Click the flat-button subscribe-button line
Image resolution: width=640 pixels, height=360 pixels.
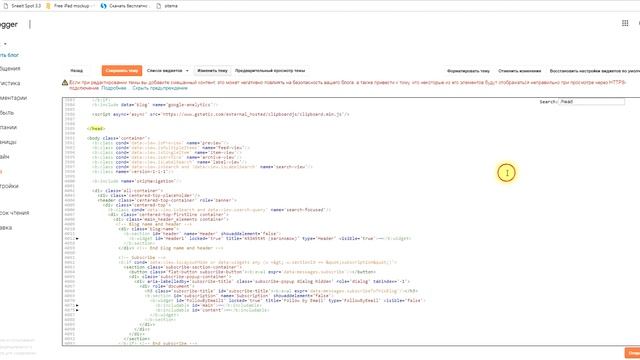253,272
